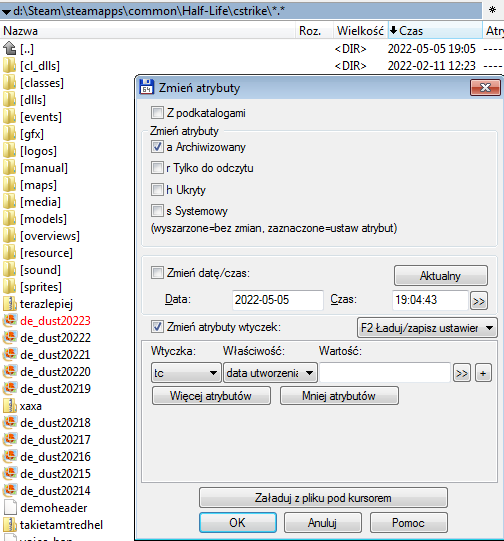Click the de_dust20218 demo file icon
This screenshot has height=541, width=504.
pyautogui.click(x=10, y=423)
